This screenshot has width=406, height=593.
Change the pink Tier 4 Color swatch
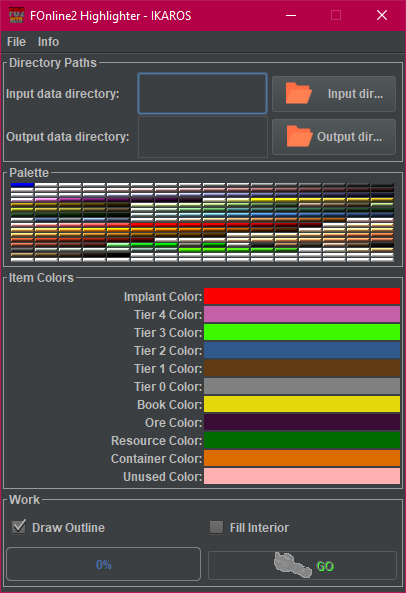click(302, 314)
